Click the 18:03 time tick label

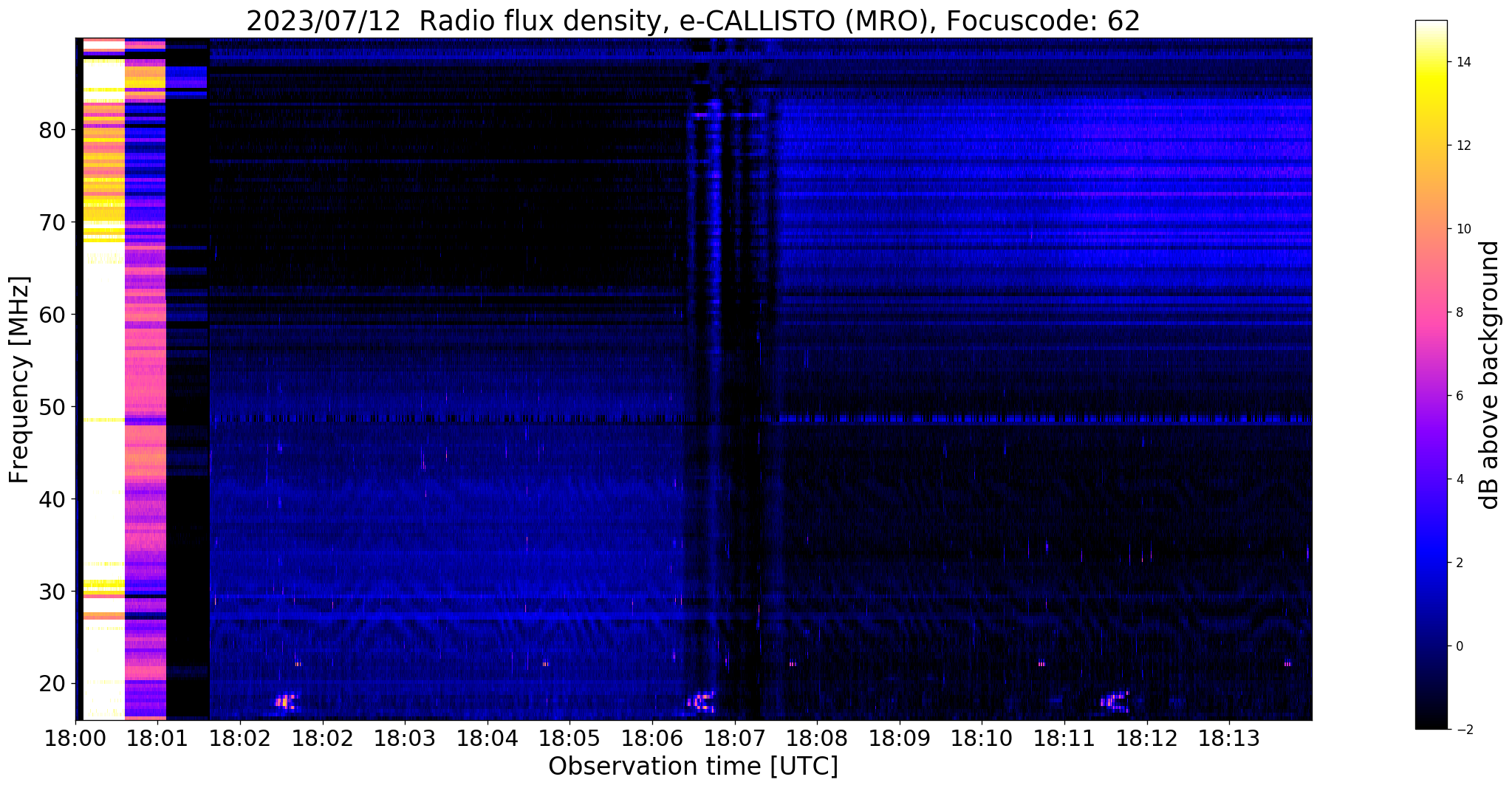pos(405,739)
